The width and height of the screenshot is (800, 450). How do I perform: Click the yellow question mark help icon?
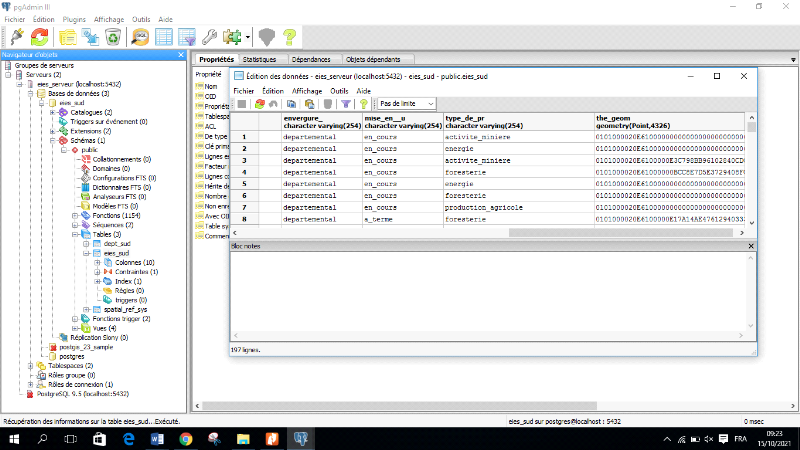(290, 37)
